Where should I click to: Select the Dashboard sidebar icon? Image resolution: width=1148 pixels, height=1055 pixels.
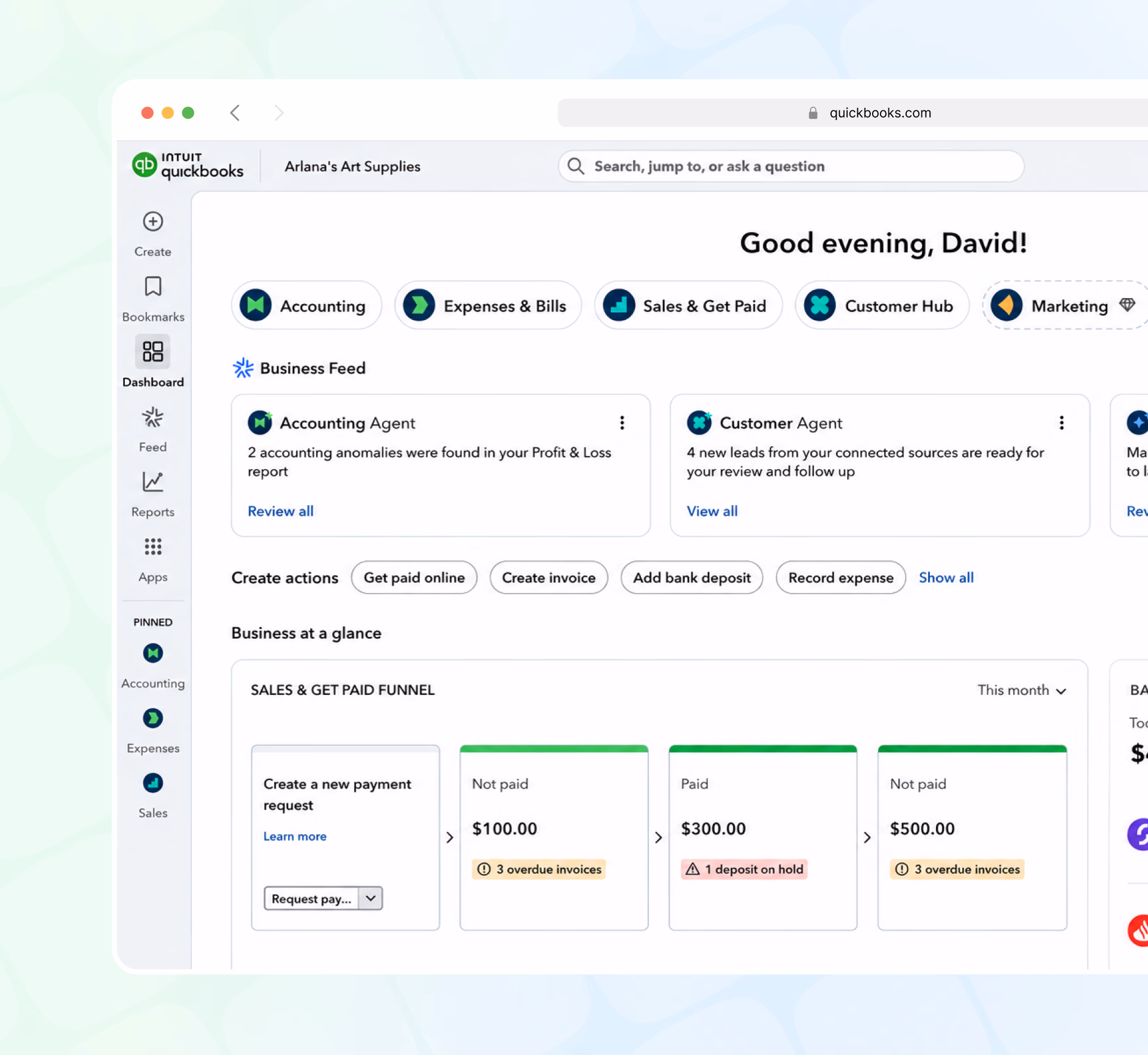coord(153,352)
